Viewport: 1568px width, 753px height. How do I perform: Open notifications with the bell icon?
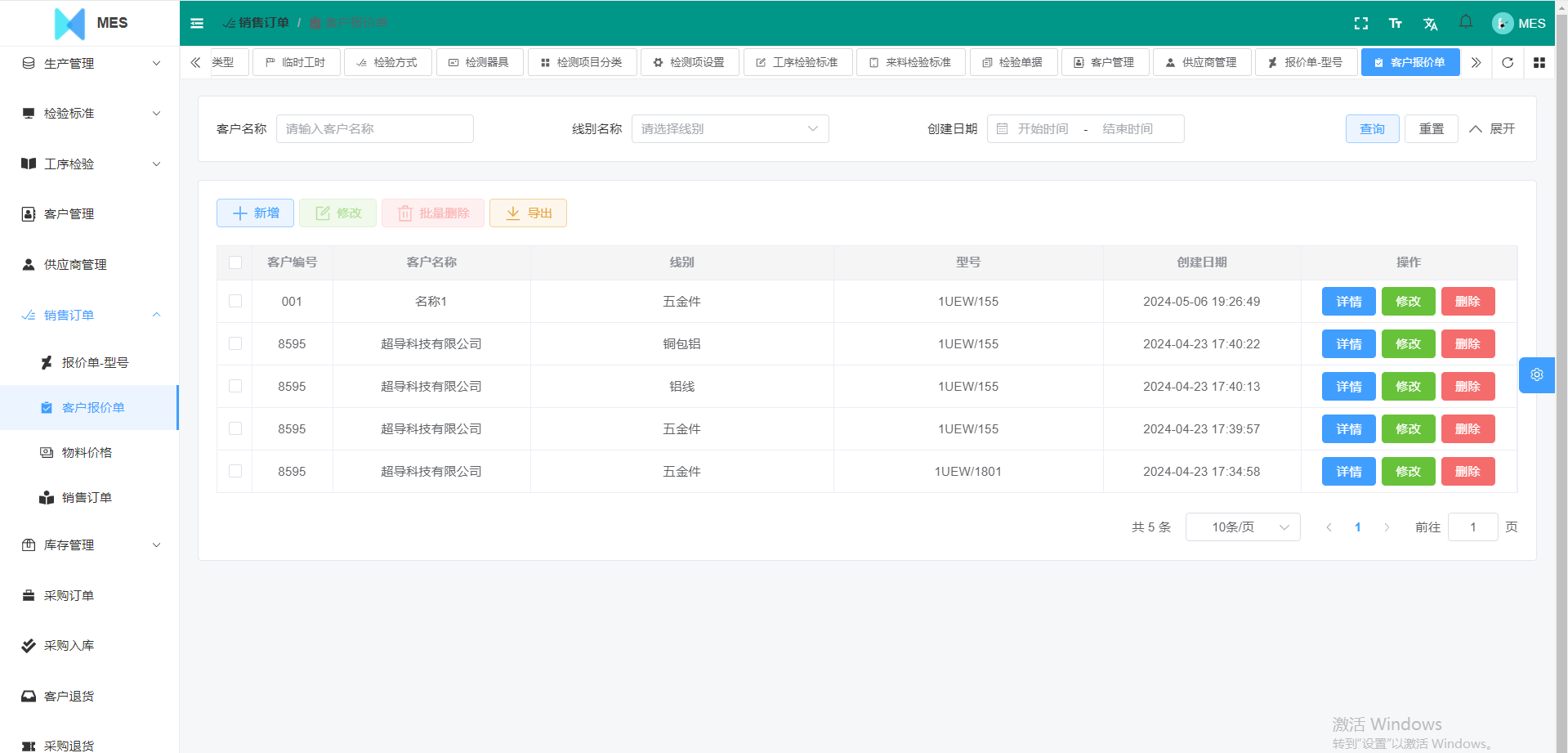tap(1465, 23)
